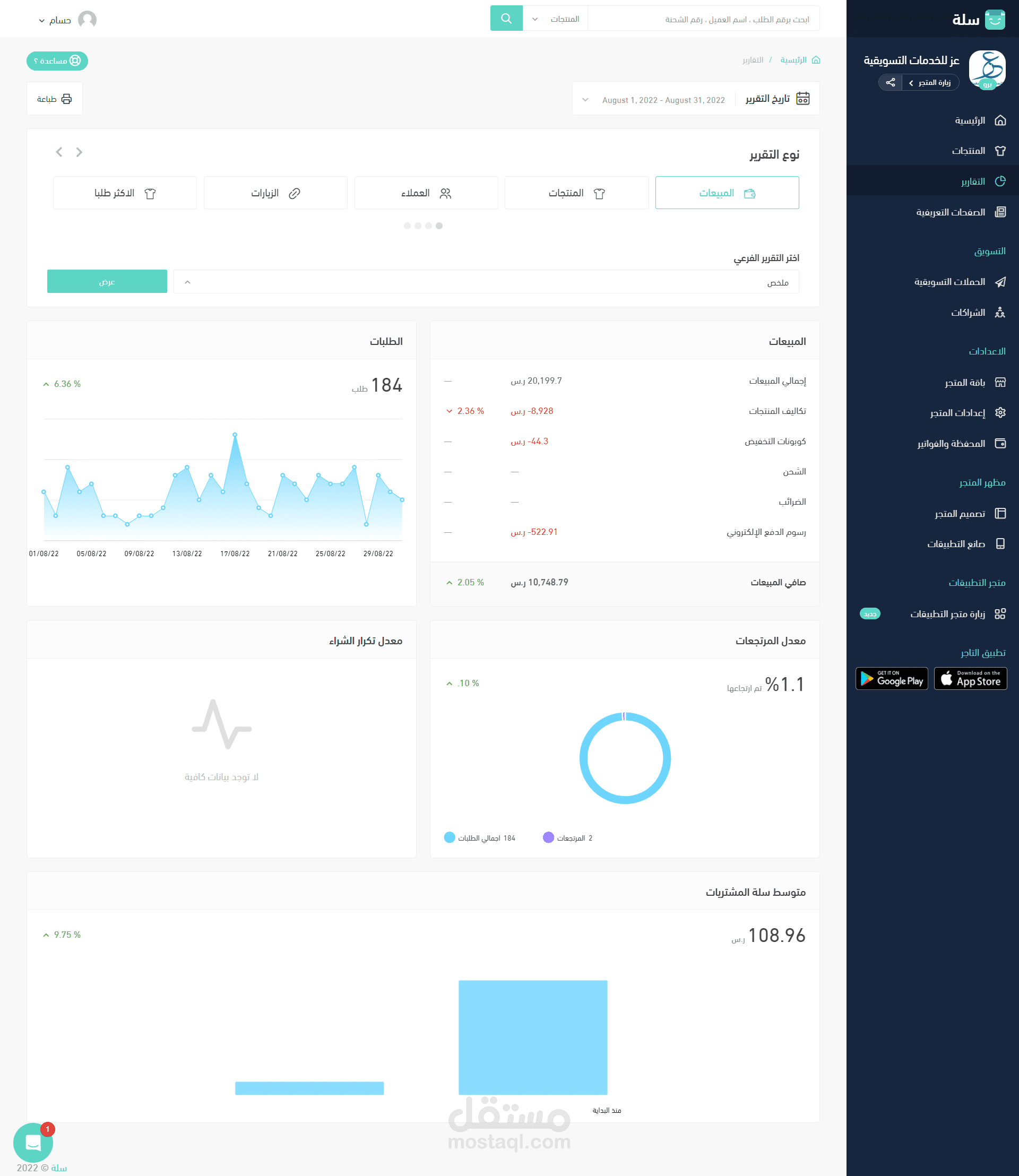Click the إعدادات المتجر gear icon

[1000, 413]
